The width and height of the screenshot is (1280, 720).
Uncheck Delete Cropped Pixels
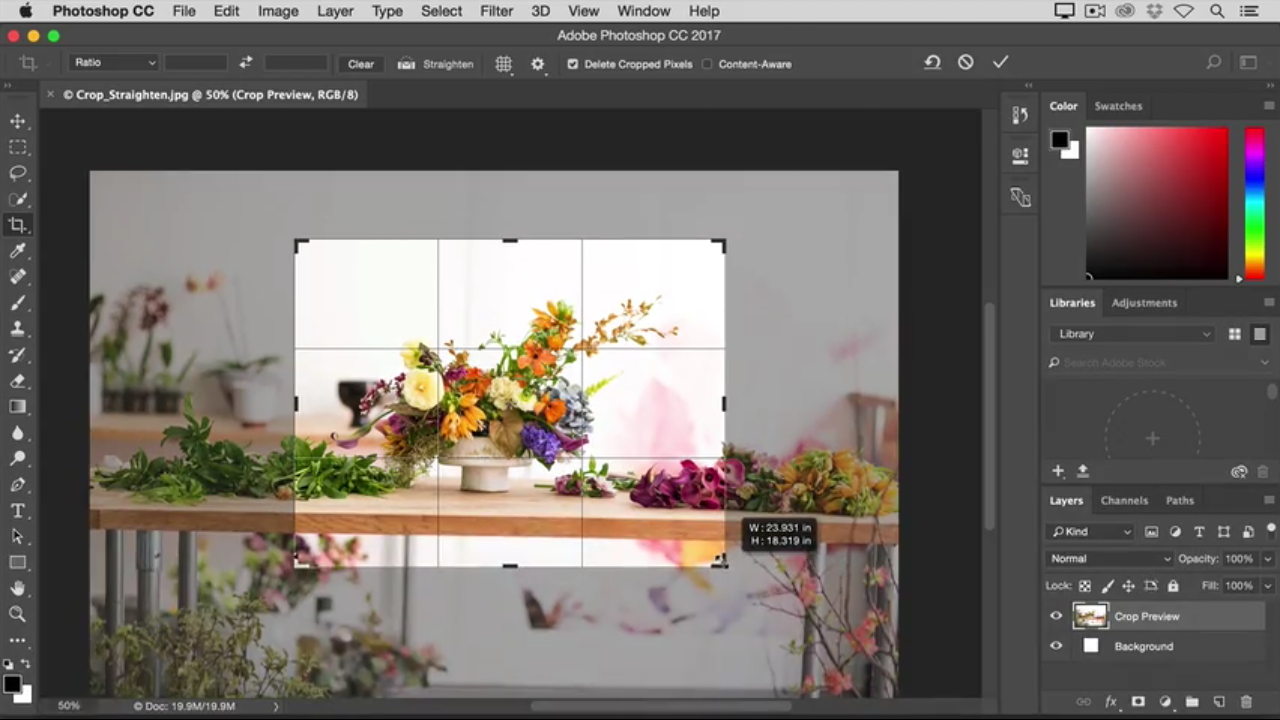pyautogui.click(x=573, y=64)
